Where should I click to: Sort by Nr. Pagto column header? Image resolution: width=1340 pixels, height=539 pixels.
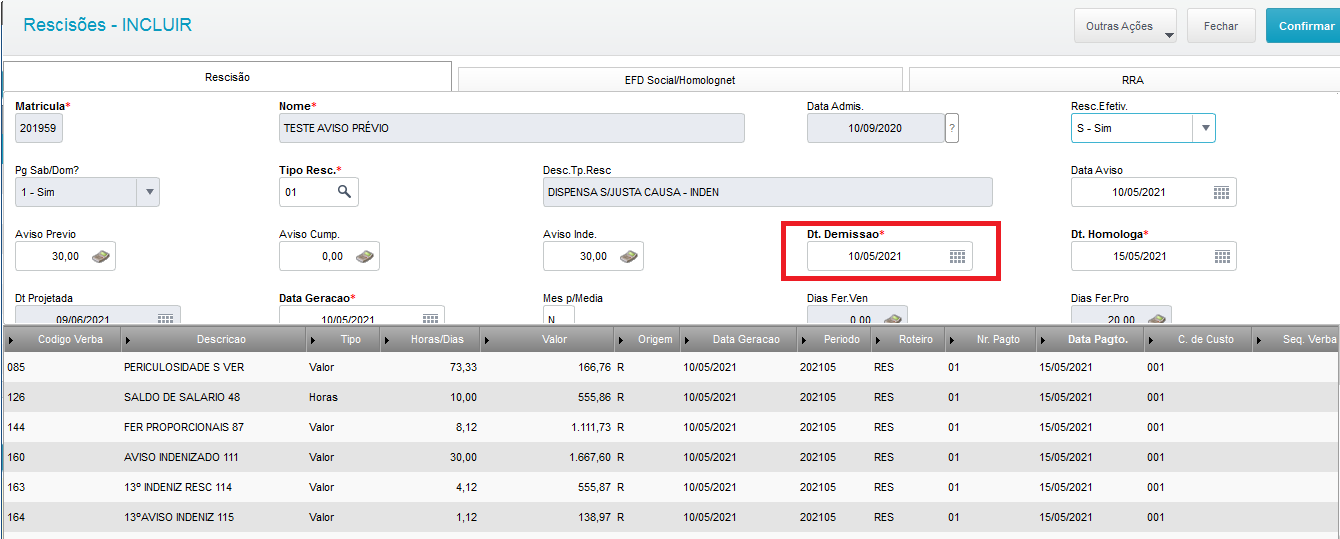click(990, 340)
